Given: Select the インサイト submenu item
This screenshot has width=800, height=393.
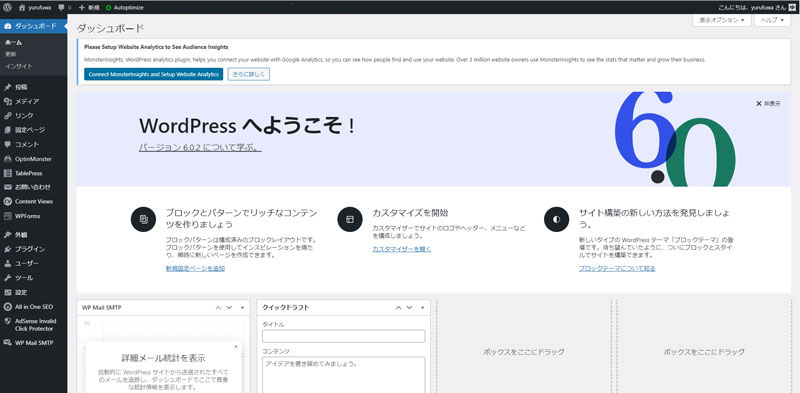Looking at the screenshot, I should click(x=18, y=66).
